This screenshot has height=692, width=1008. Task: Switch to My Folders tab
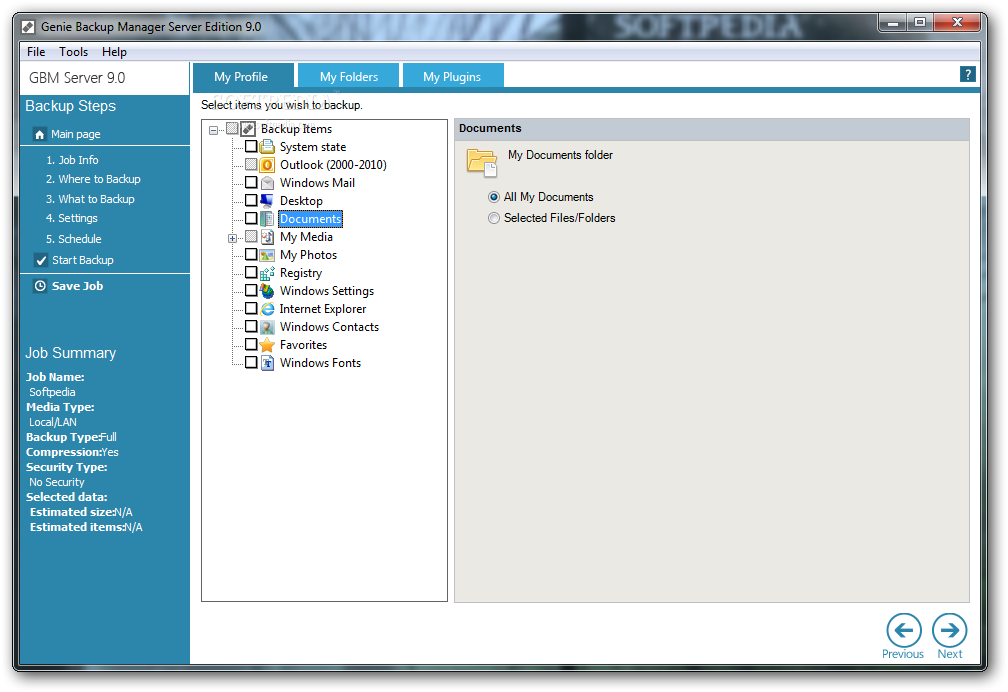click(x=348, y=76)
